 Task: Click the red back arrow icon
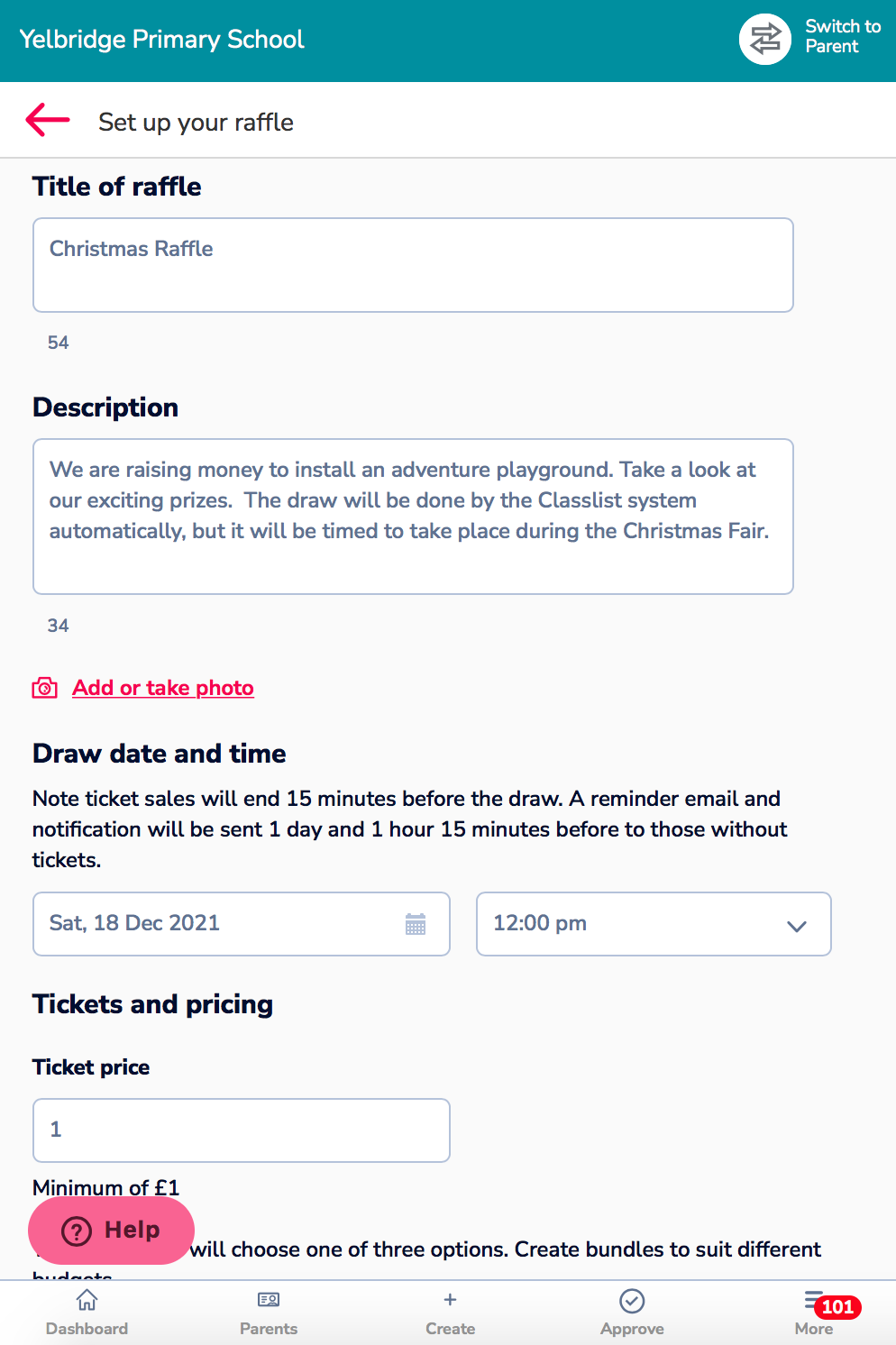(x=48, y=119)
